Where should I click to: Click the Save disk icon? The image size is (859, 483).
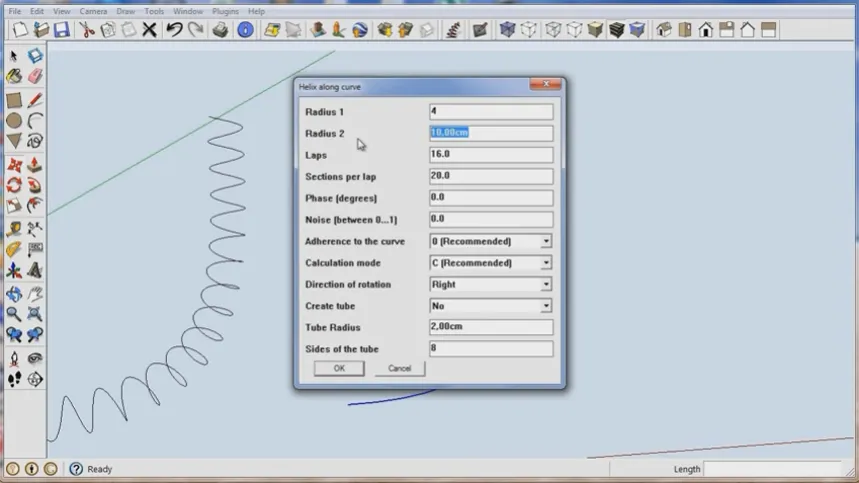pyautogui.click(x=61, y=30)
